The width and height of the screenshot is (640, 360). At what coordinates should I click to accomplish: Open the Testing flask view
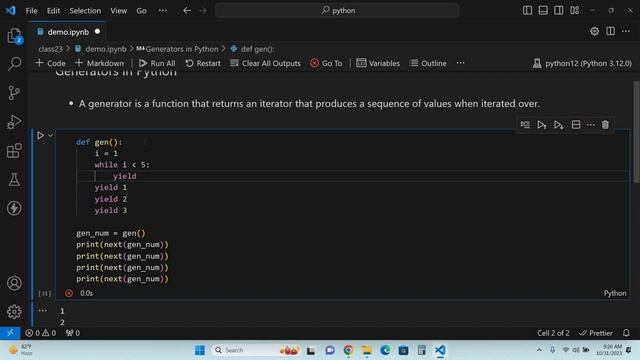tap(14, 180)
